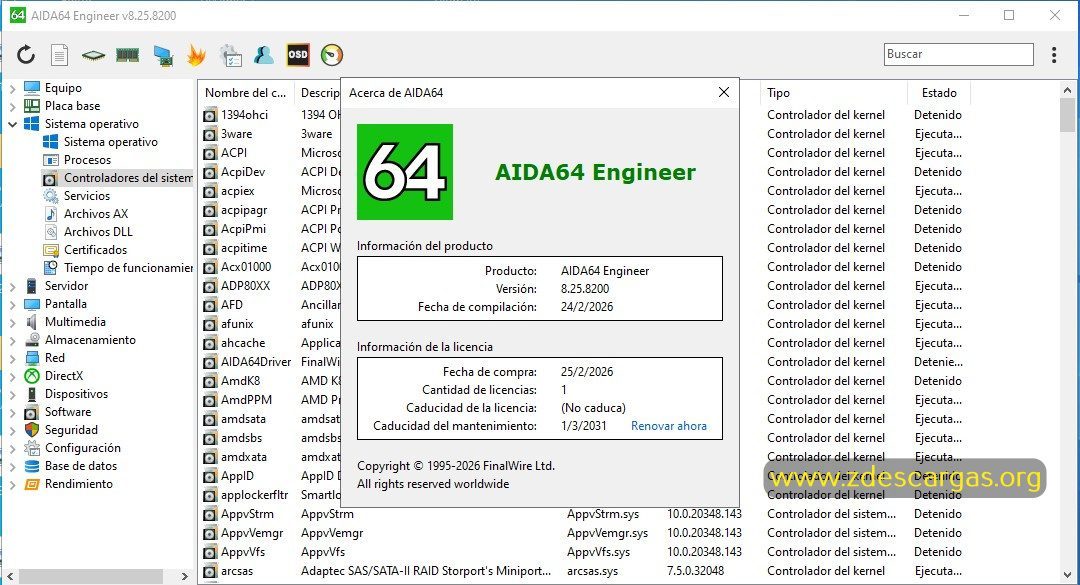Click the AIDA64Driver row icon
The width and height of the screenshot is (1080, 585).
pyautogui.click(x=210, y=362)
